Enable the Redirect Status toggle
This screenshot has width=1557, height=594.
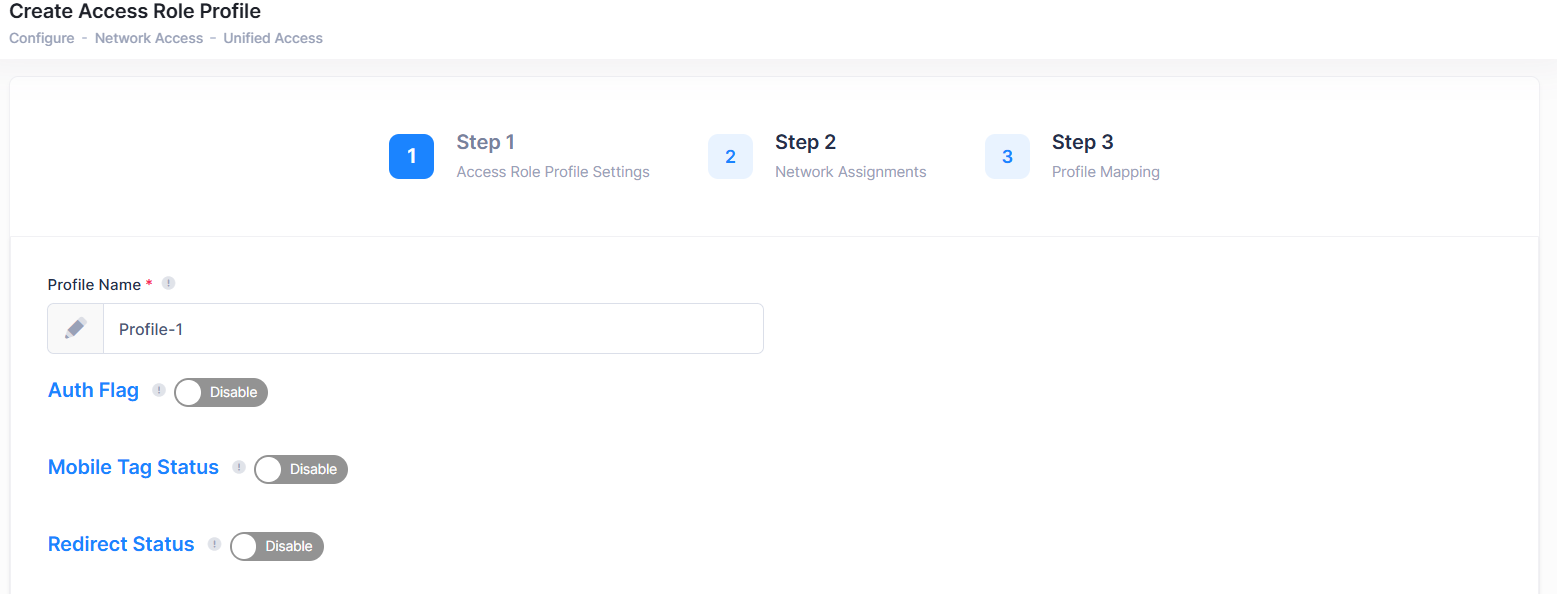[x=276, y=546]
